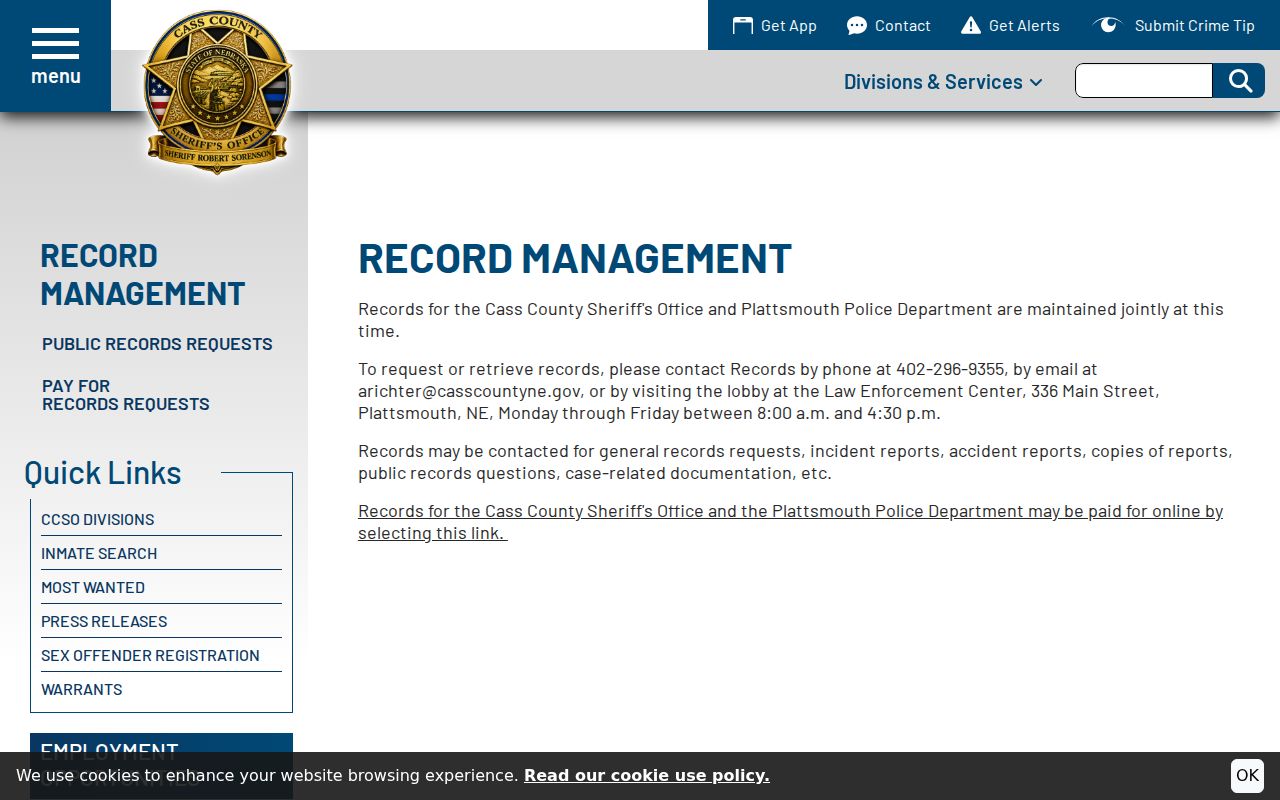Open the Sex Offender Registration quick link

pos(150,656)
